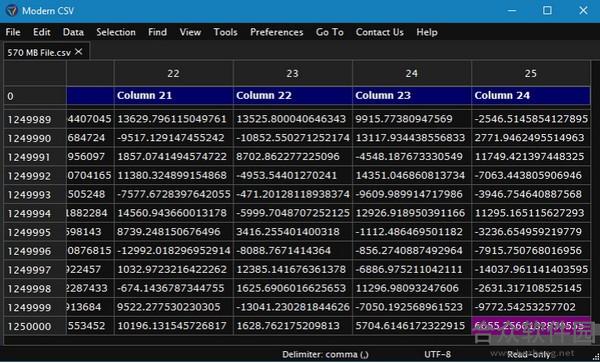Click the Column 21 header cell

coord(173,96)
